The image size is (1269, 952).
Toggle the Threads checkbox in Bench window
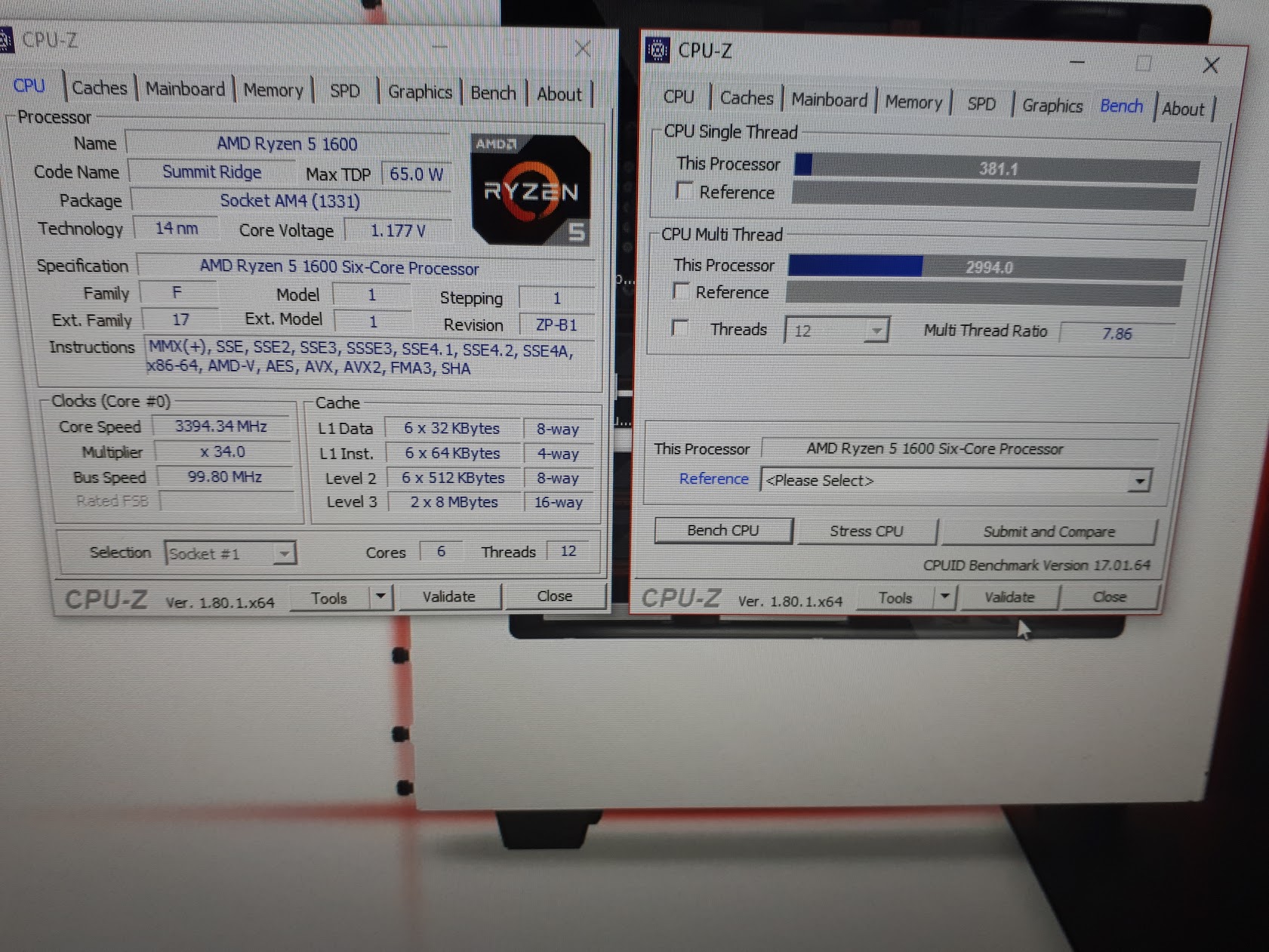(679, 328)
